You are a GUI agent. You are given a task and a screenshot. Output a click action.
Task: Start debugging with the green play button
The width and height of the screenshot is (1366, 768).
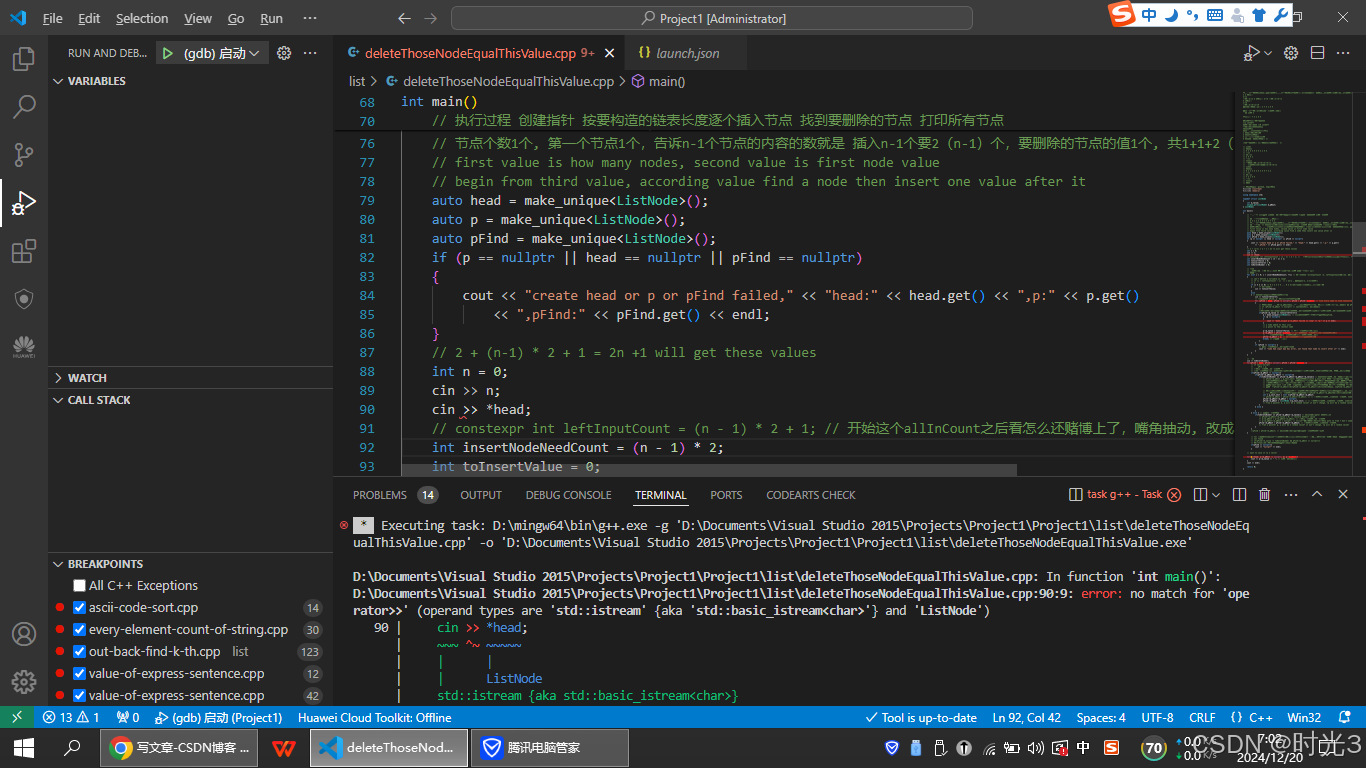[167, 53]
